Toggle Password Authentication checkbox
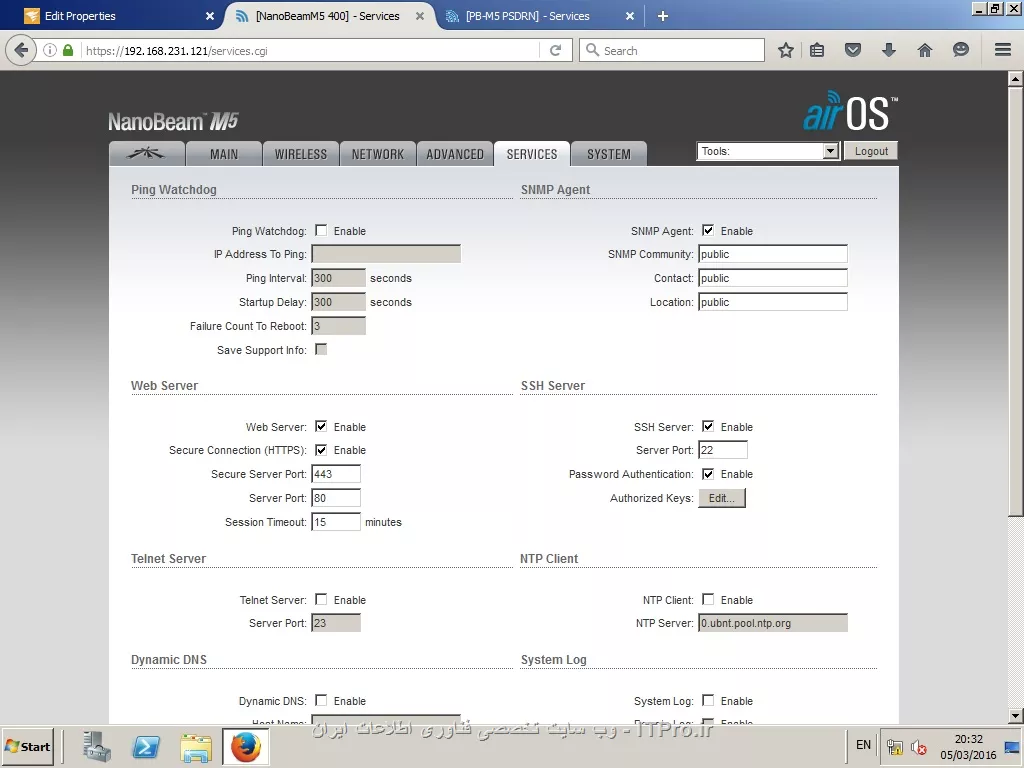The height and width of the screenshot is (768, 1024). (x=708, y=474)
